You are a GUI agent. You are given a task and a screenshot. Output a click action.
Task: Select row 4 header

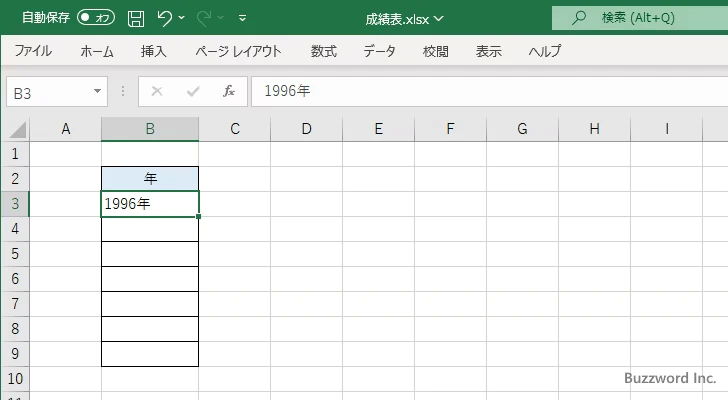coord(15,229)
